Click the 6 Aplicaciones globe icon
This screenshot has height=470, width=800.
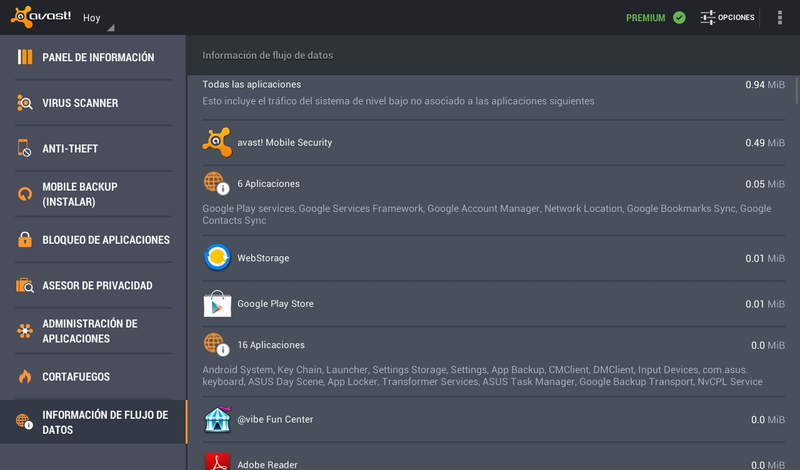pos(216,183)
